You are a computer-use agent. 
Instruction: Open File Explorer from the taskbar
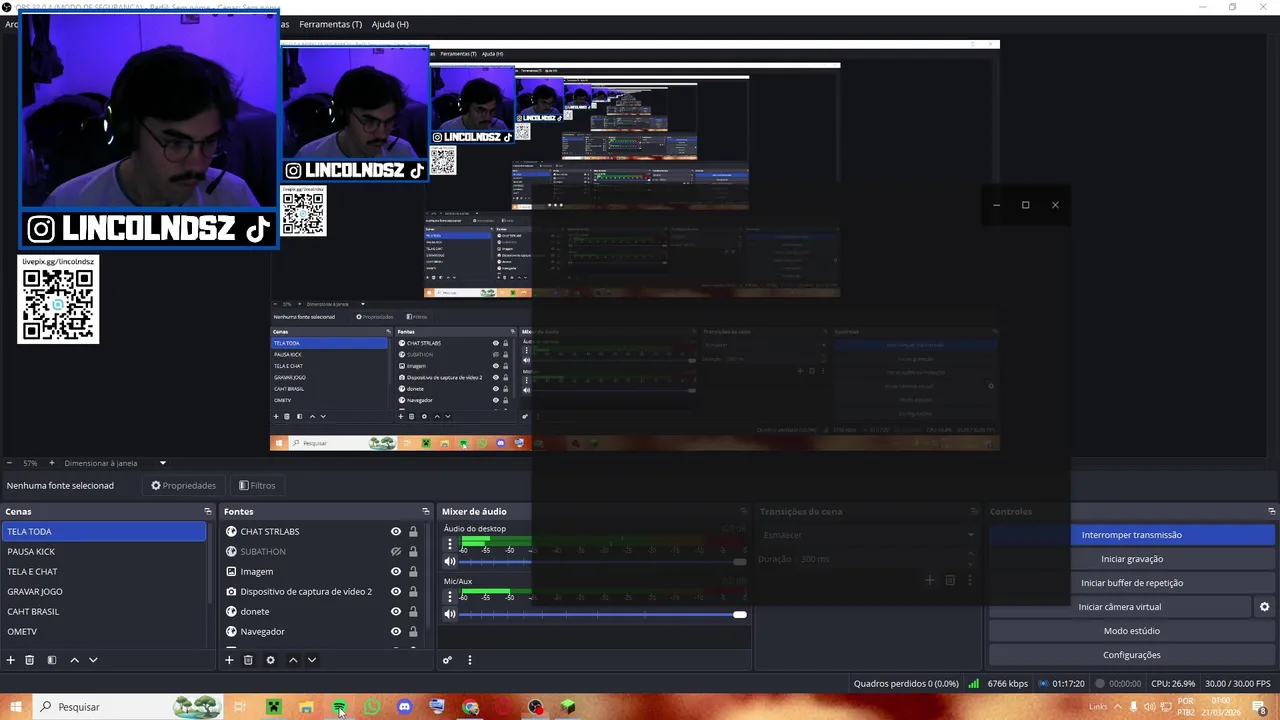(x=306, y=707)
